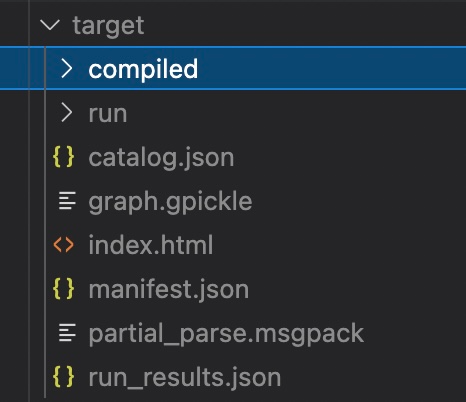Screen dimensions: 466x402
Task: Open the partial_parse.msgpack file
Action: point(226,333)
